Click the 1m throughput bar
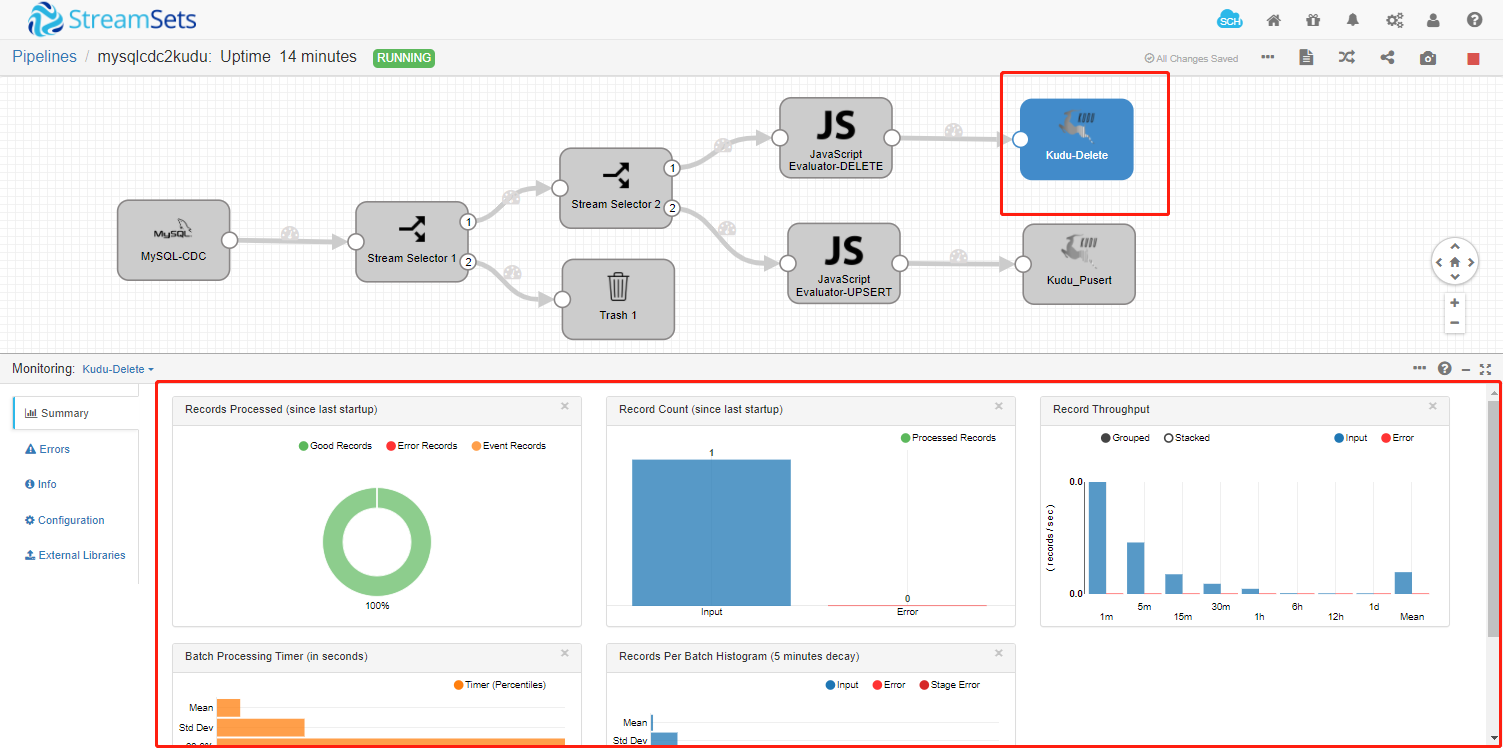The width and height of the screenshot is (1503, 749). point(1098,537)
